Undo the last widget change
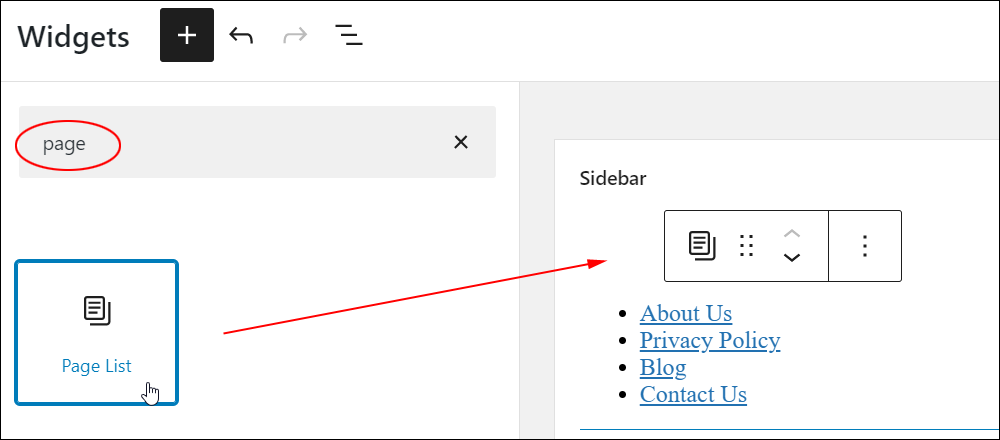The height and width of the screenshot is (440, 1000). [241, 36]
